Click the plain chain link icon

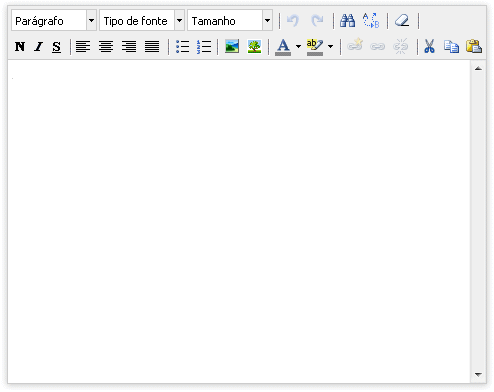pyautogui.click(x=378, y=47)
